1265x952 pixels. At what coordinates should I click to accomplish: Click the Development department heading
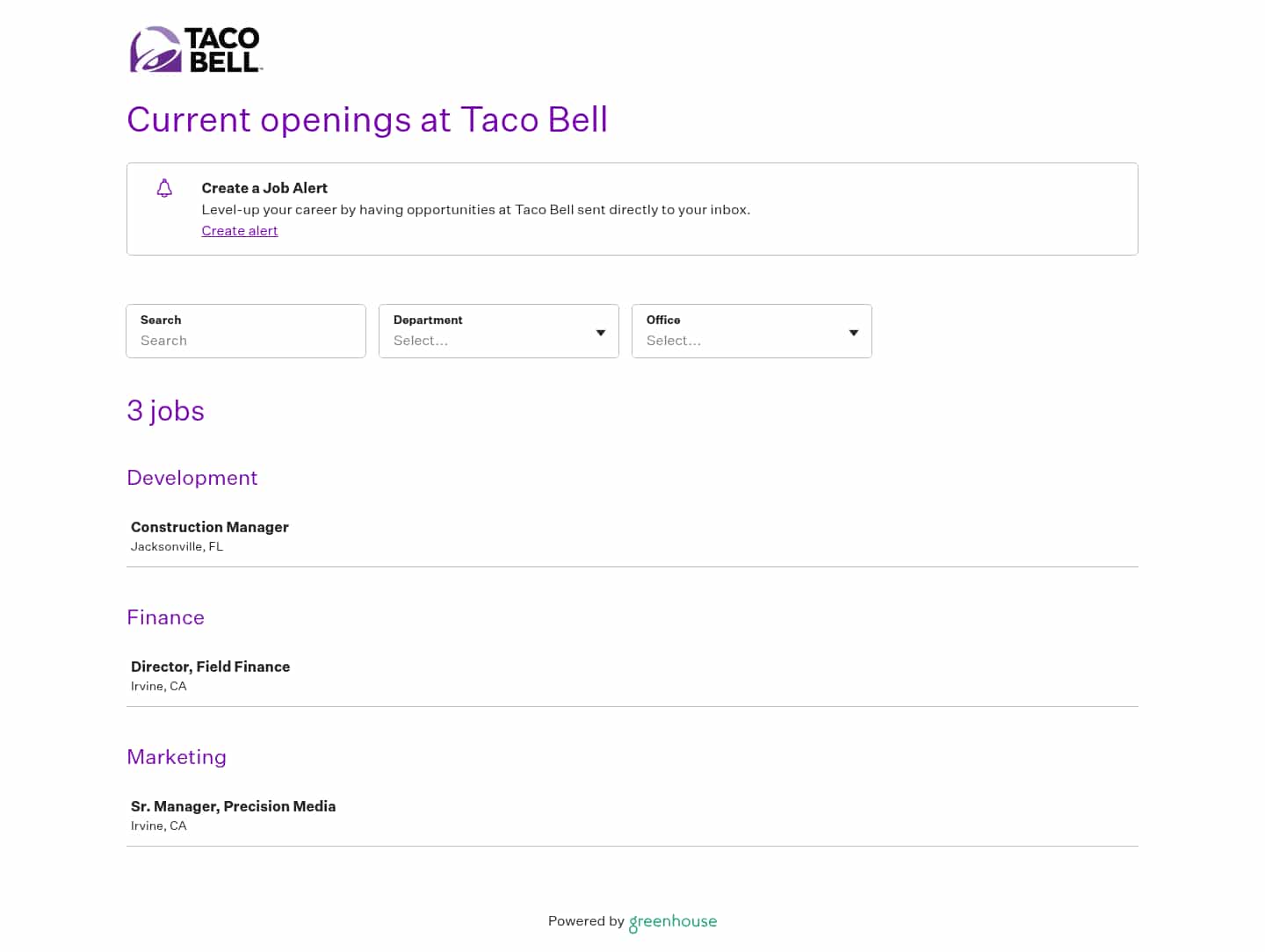click(x=192, y=478)
